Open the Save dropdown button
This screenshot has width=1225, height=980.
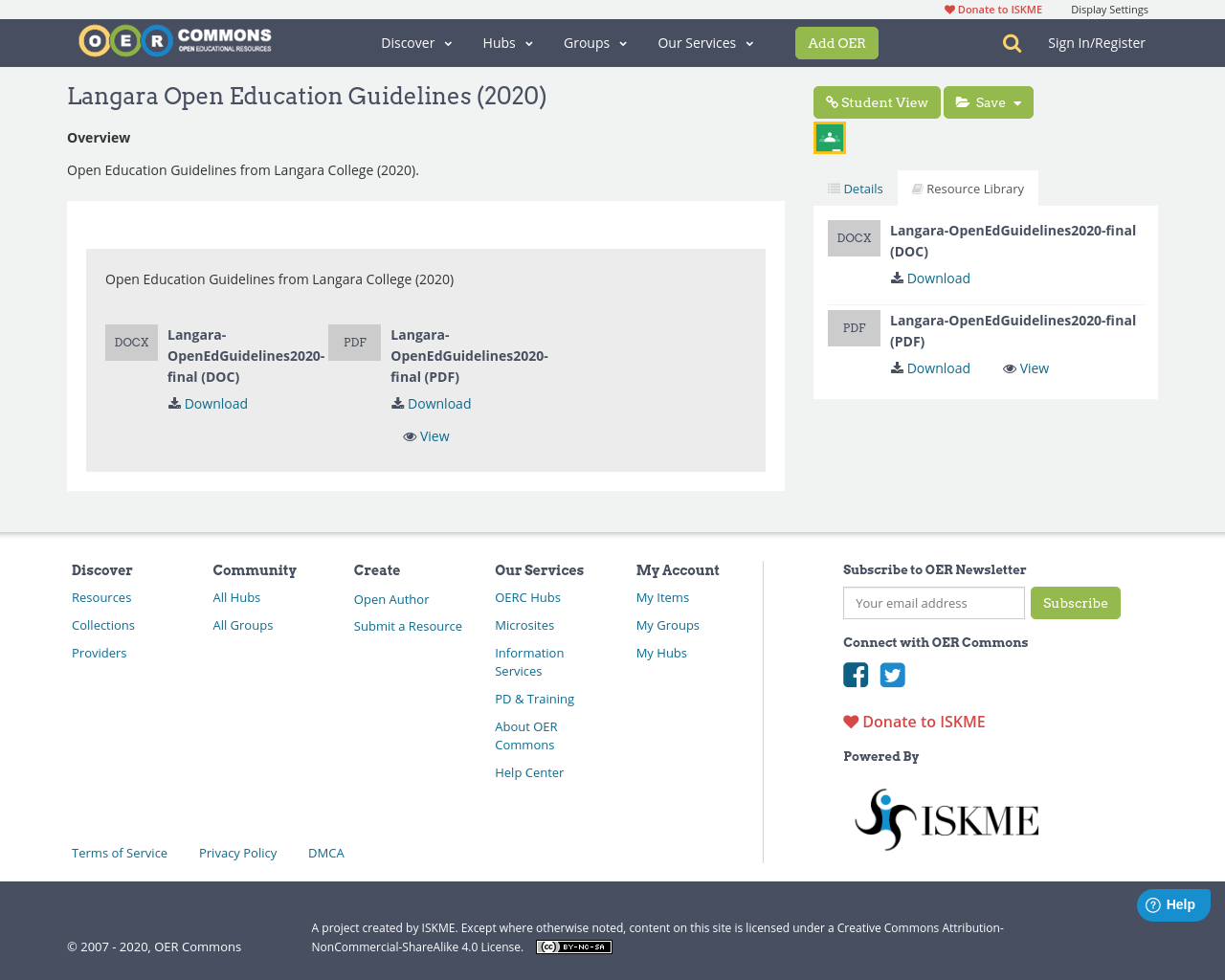989,102
